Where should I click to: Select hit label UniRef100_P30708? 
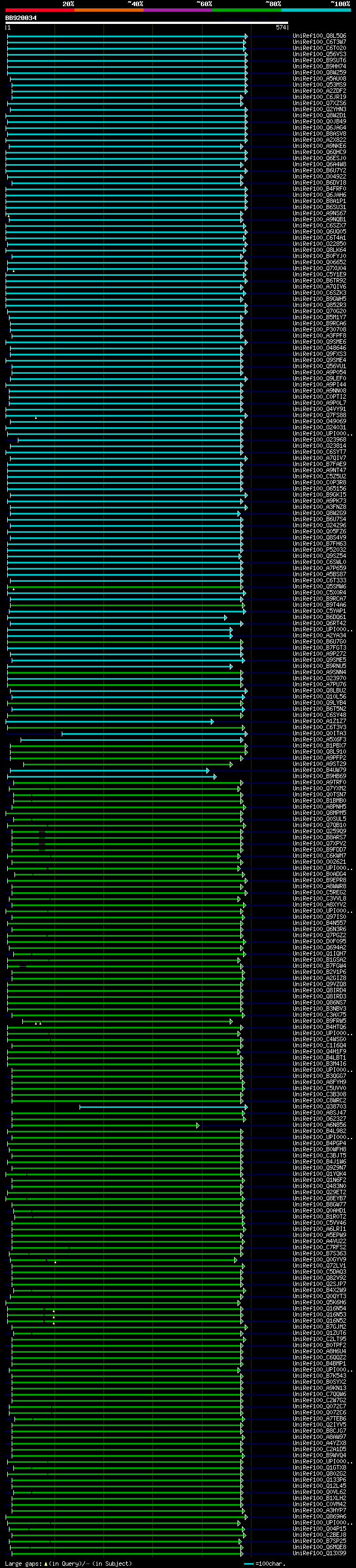tap(319, 329)
